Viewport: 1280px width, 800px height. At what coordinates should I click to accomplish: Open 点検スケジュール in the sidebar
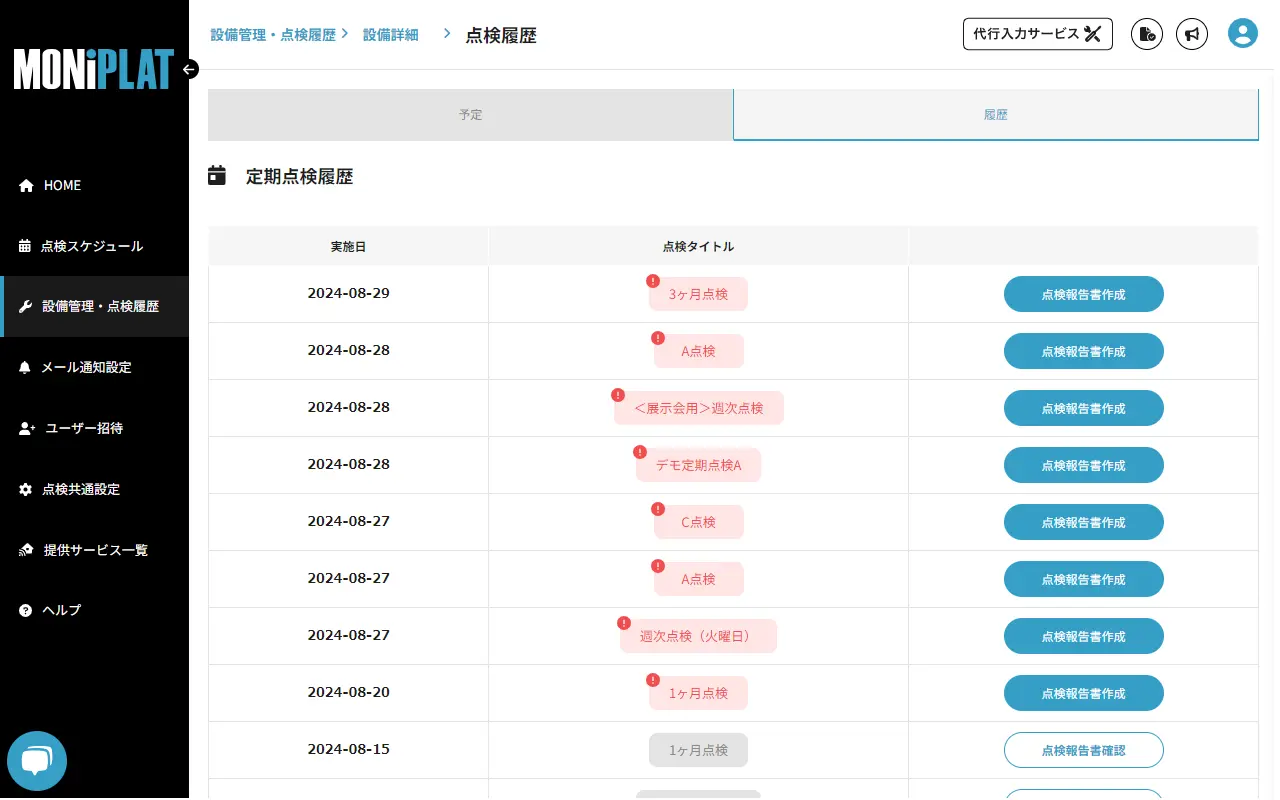tap(91, 246)
